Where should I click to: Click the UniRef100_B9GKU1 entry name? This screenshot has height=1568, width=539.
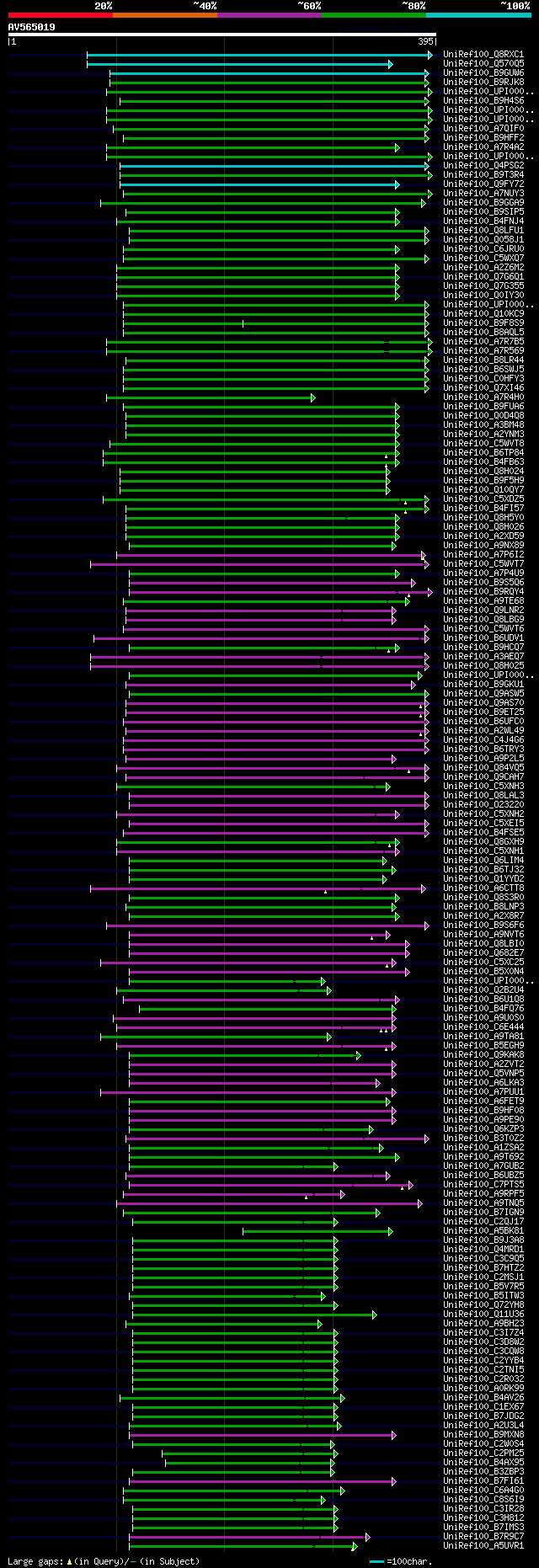[x=483, y=685]
